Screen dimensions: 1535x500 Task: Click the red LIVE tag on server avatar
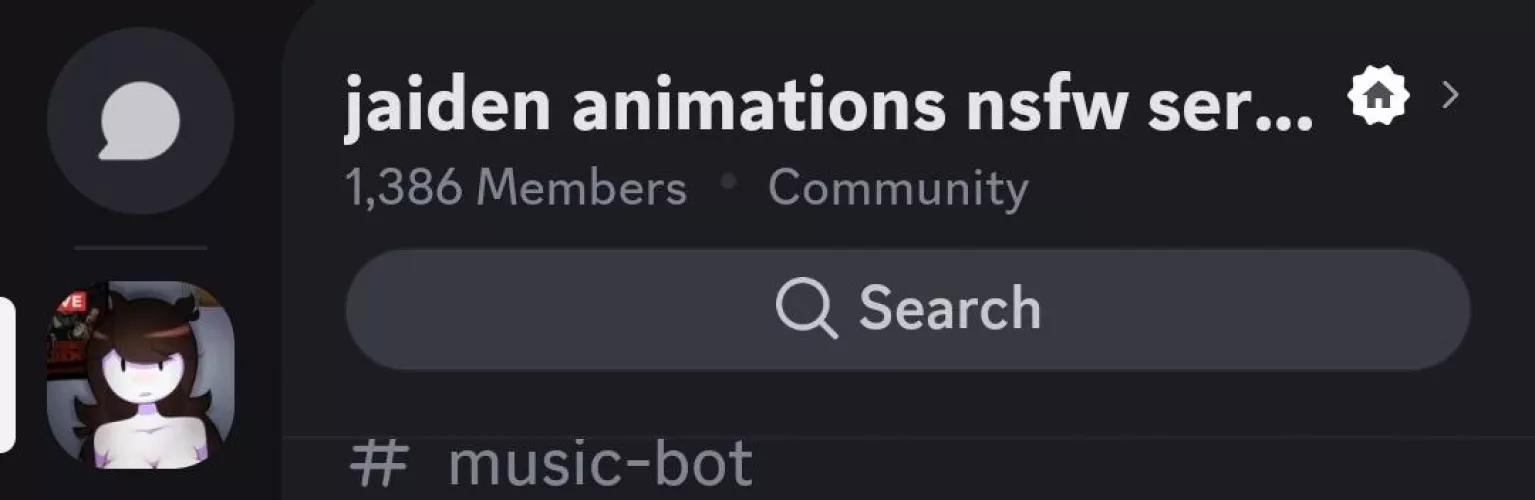pos(69,302)
